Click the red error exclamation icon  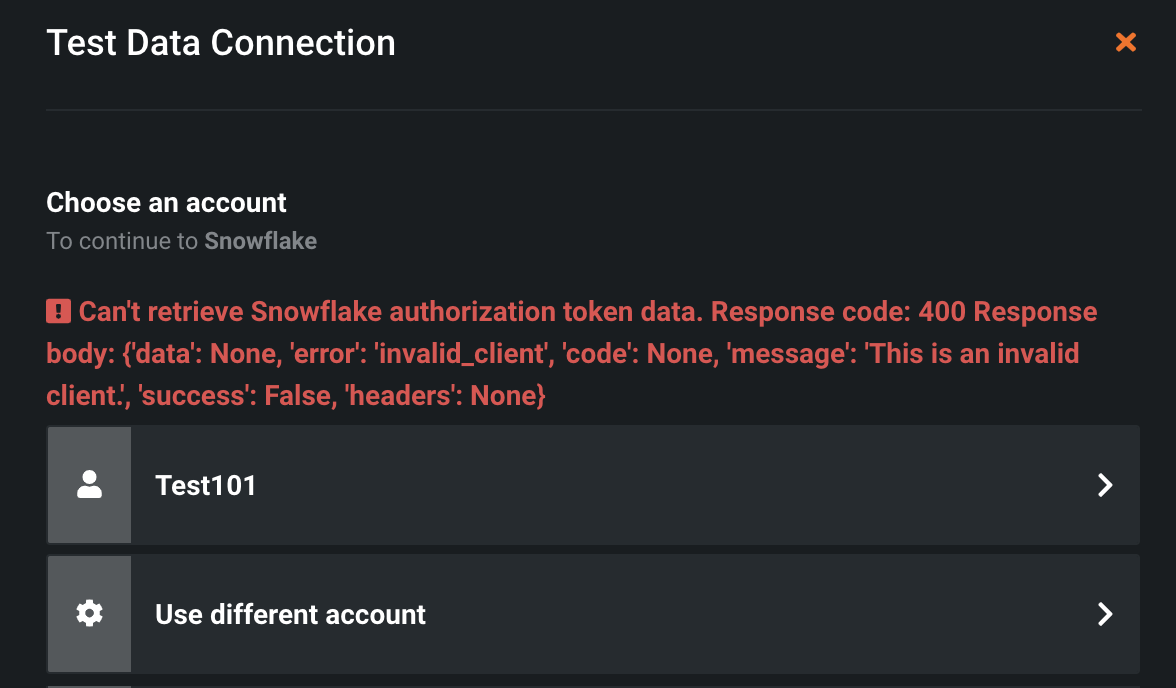59,312
